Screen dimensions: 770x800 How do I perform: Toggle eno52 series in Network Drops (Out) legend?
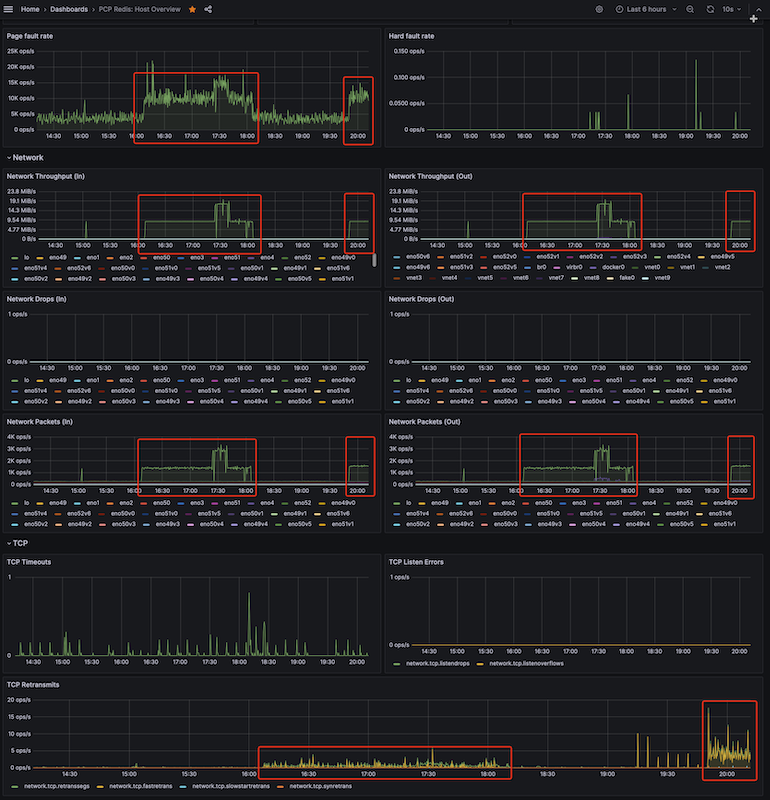click(x=684, y=381)
